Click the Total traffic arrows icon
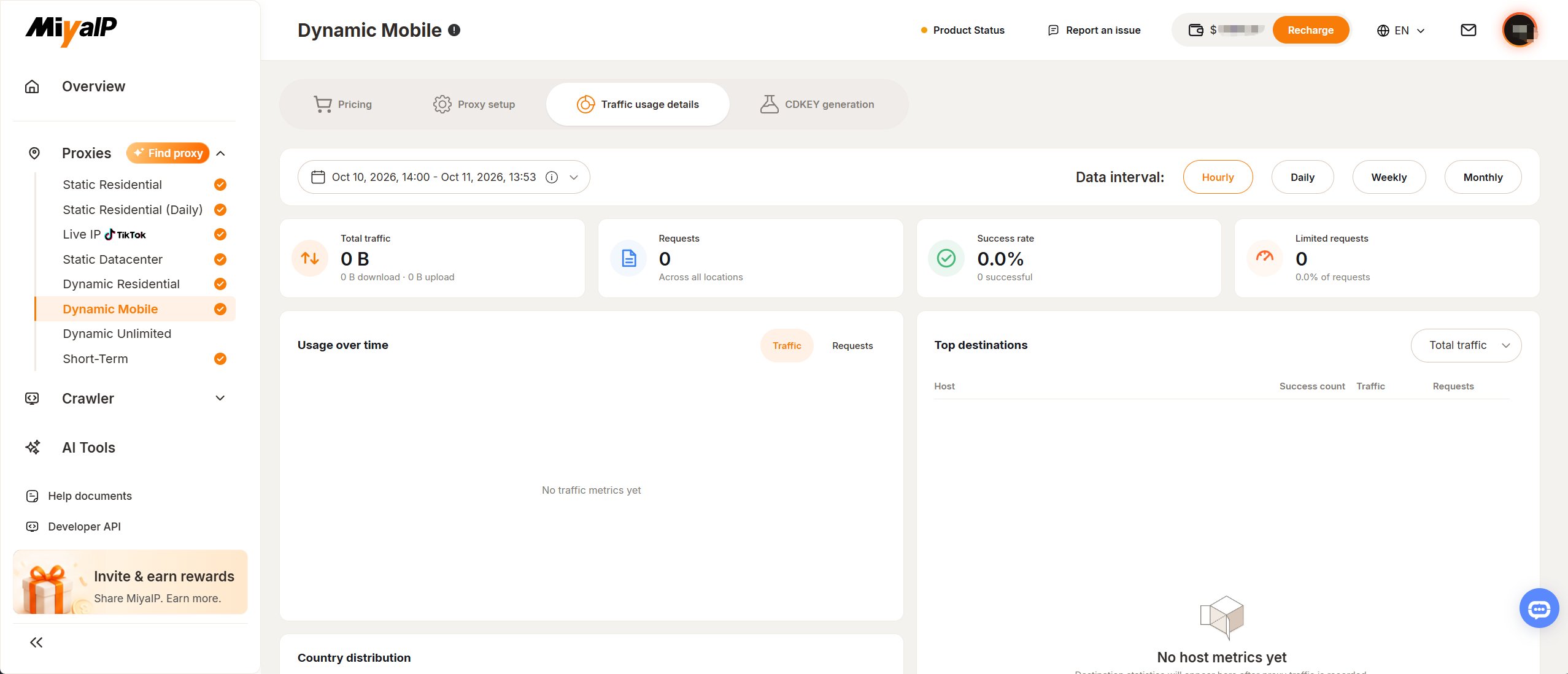 [310, 258]
